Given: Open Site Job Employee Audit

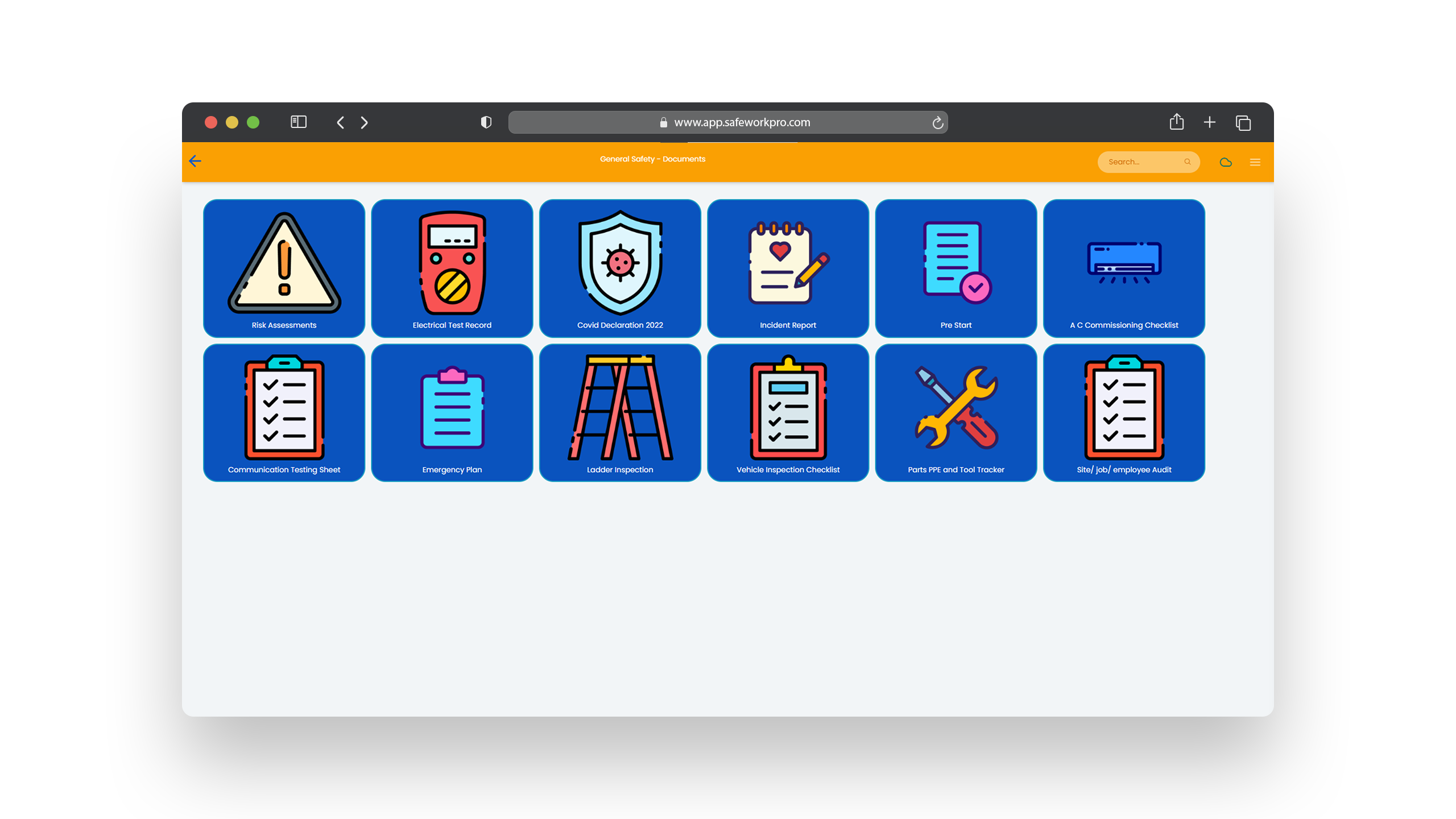Looking at the screenshot, I should (1123, 413).
